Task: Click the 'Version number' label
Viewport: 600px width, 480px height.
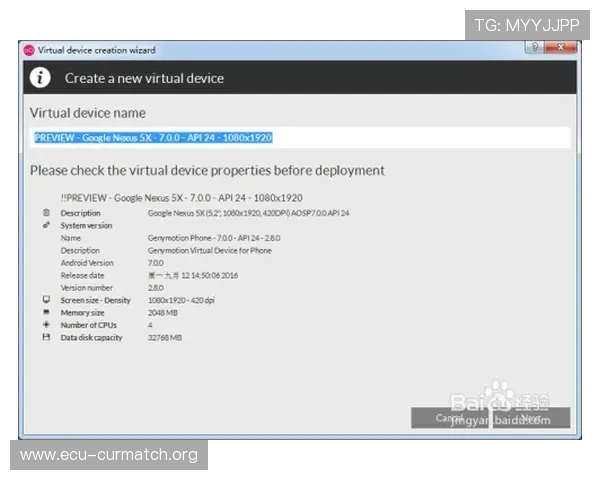Action: tap(86, 288)
